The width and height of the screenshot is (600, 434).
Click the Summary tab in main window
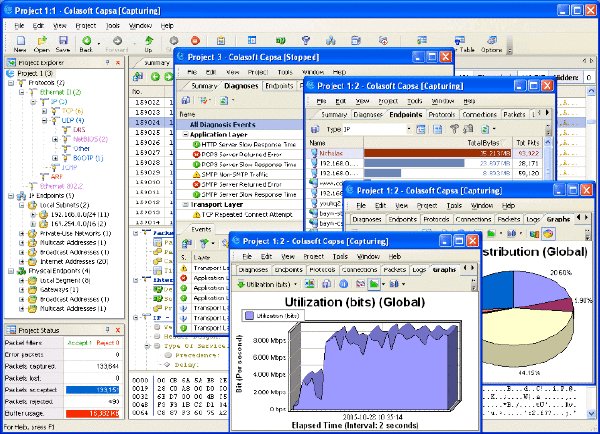[x=156, y=63]
